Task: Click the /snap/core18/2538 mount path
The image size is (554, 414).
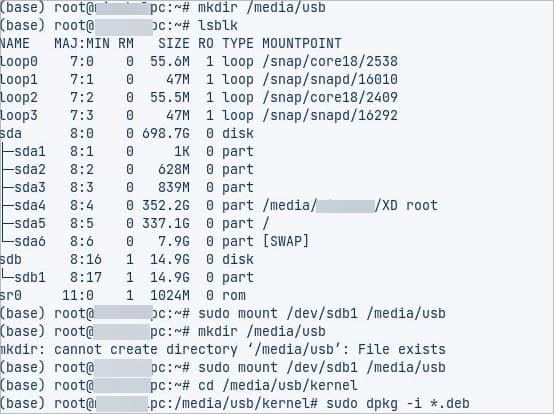Action: (330, 61)
